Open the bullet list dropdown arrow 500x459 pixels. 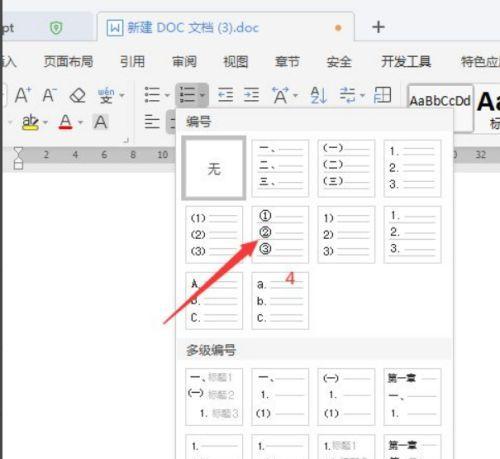(167, 96)
